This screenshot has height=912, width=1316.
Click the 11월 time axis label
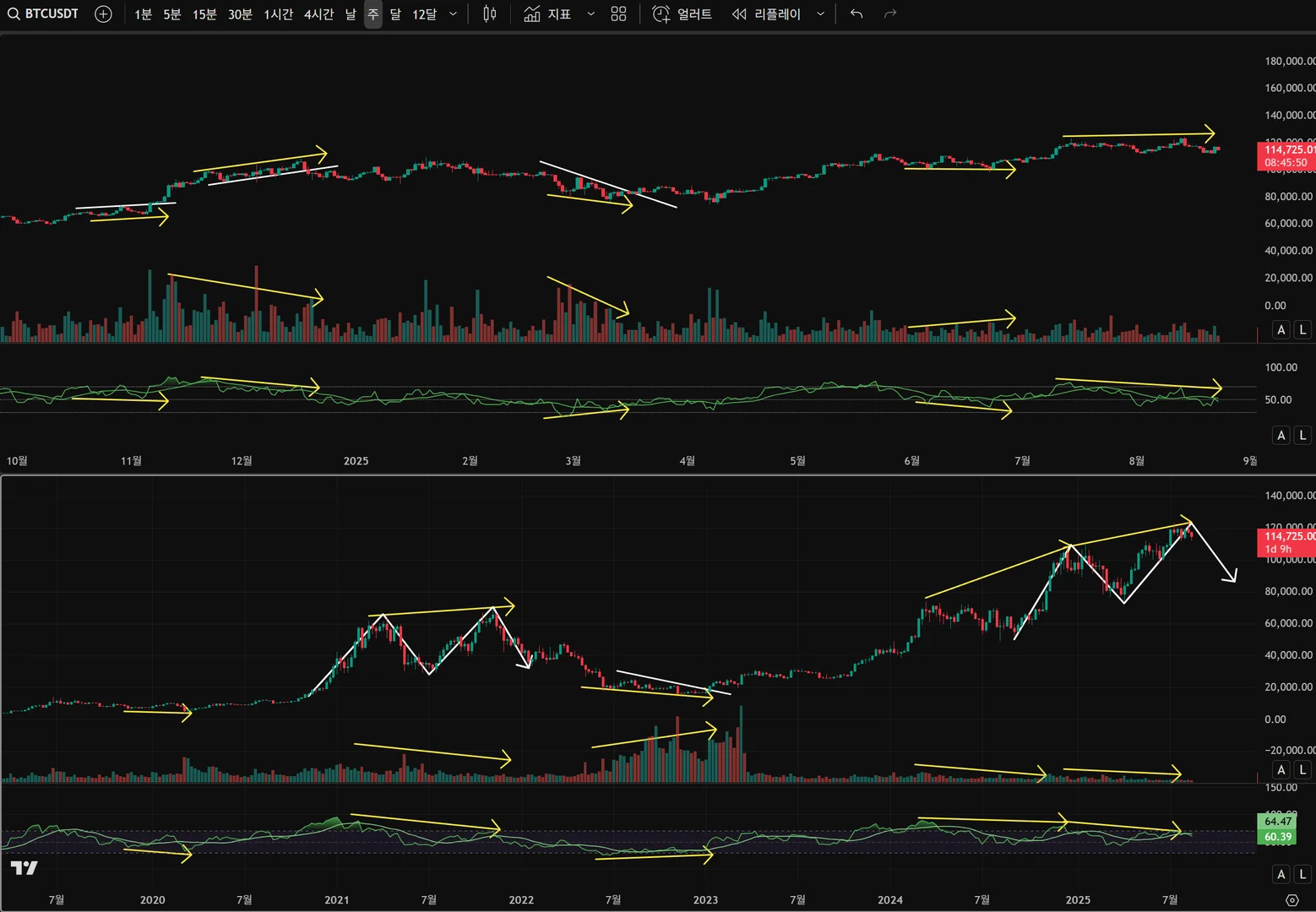[131, 461]
